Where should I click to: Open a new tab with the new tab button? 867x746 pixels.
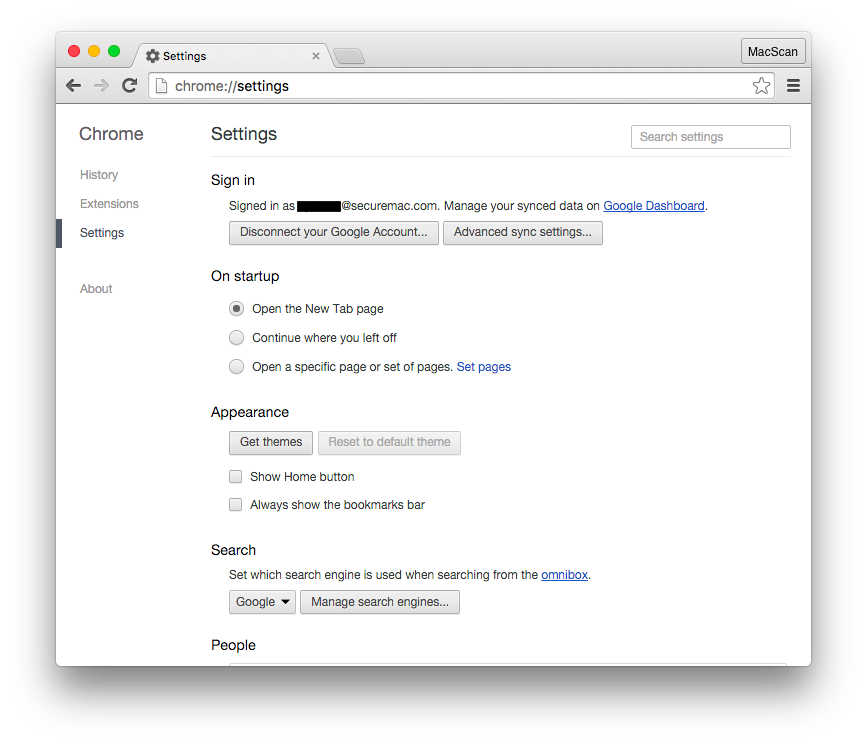pyautogui.click(x=349, y=56)
